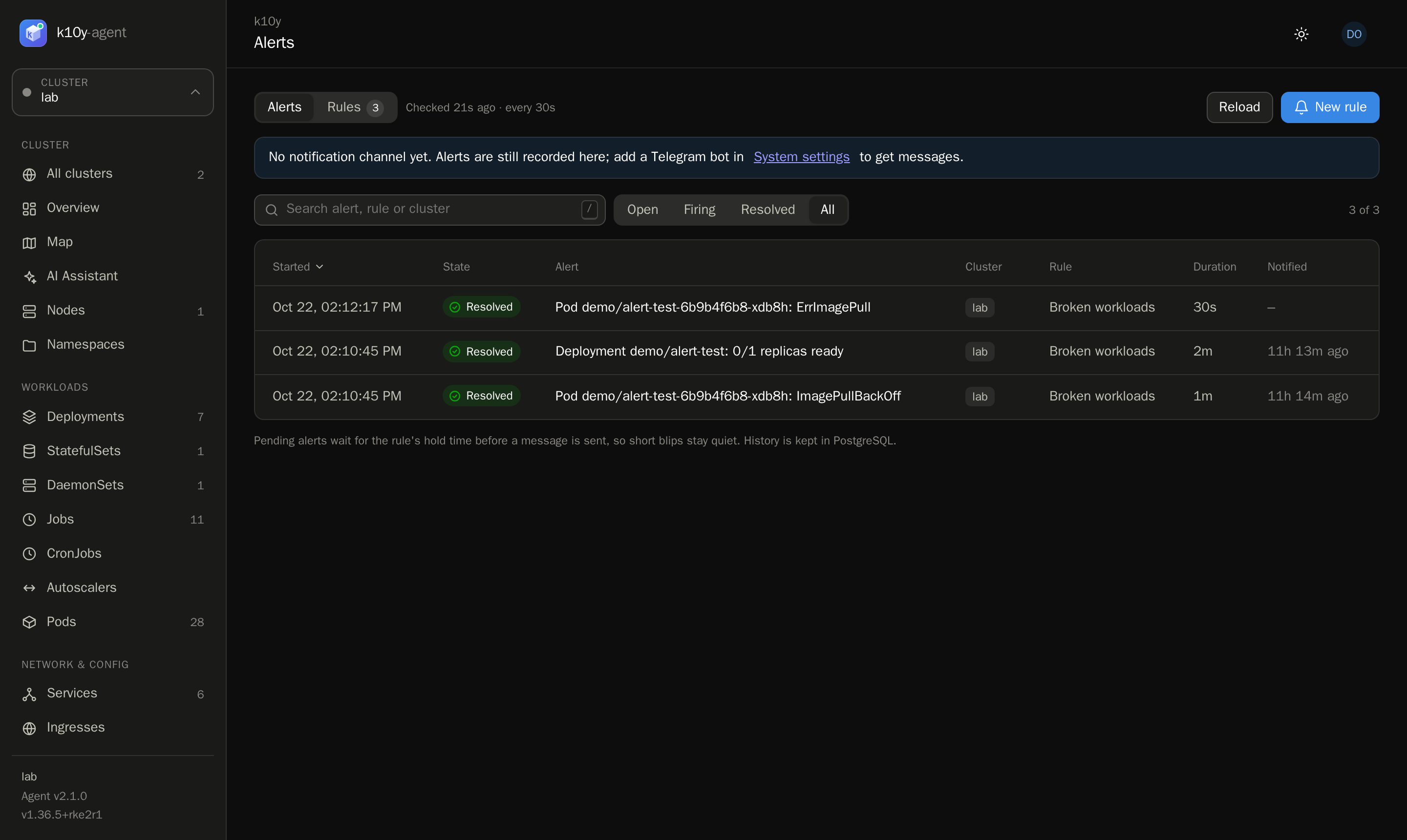The image size is (1407, 840).
Task: Click the 30s duration value
Action: coord(1204,307)
